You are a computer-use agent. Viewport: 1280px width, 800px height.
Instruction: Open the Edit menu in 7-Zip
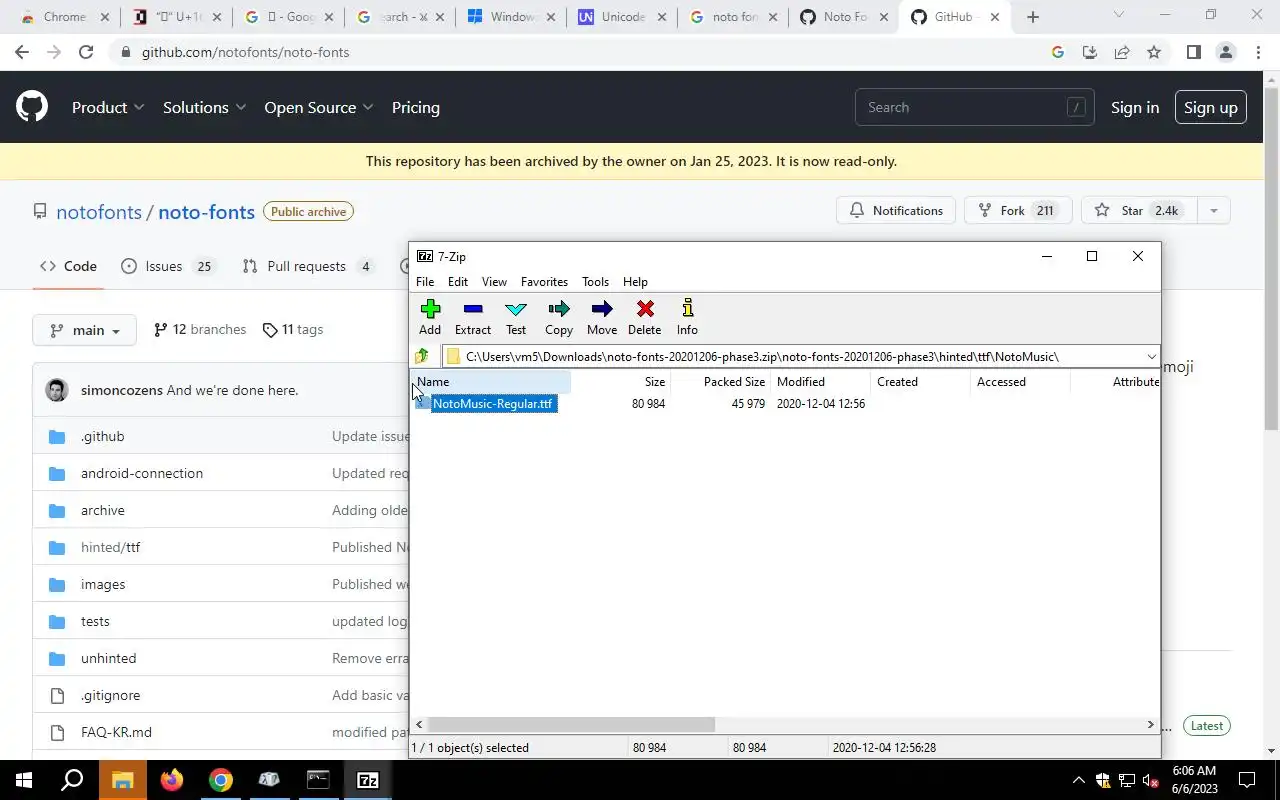(x=458, y=282)
